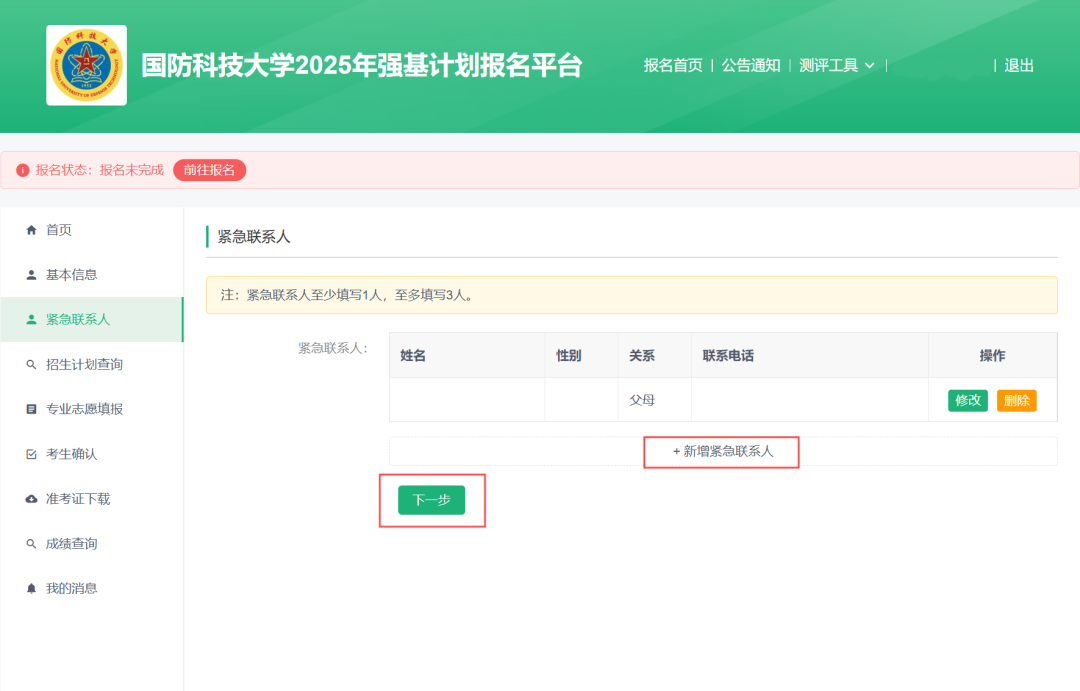1080x691 pixels.
Task: Click the magnifier icon beside 招生计划查询
Action: [31, 364]
